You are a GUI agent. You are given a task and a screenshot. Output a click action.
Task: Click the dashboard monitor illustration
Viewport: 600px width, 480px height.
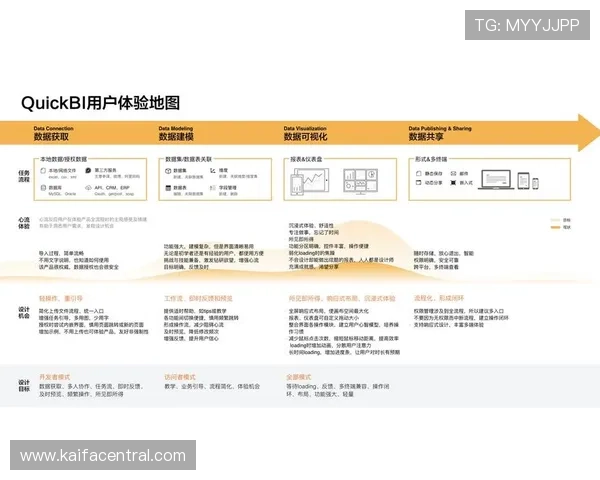tap(360, 181)
